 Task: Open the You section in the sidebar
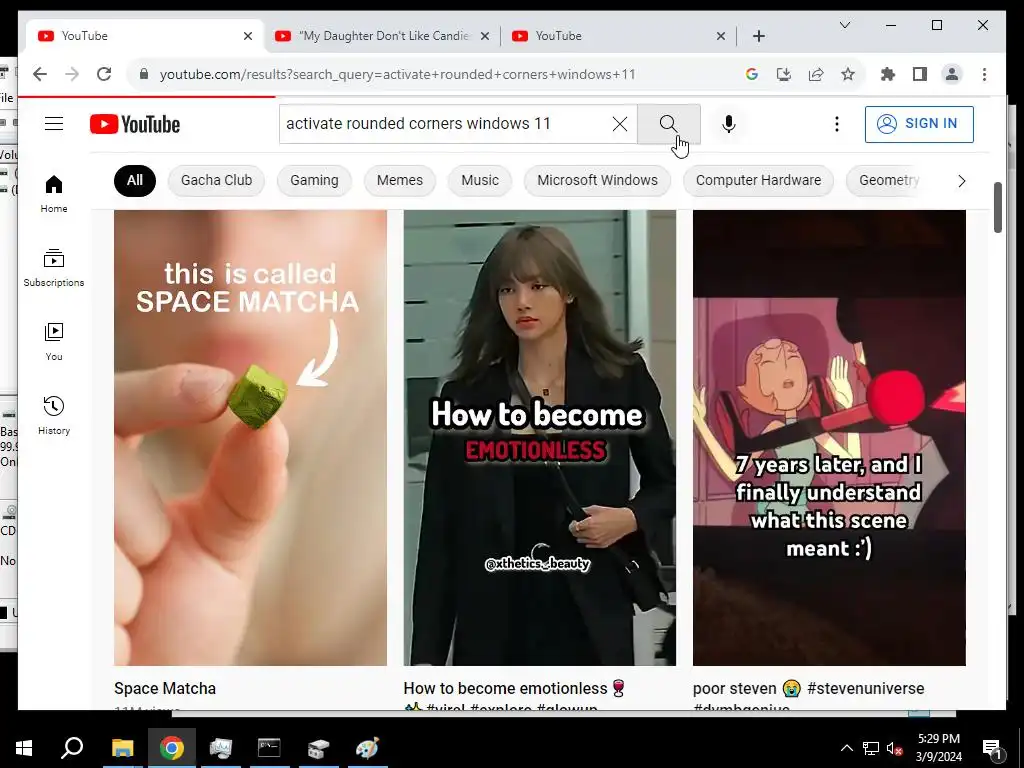pyautogui.click(x=54, y=342)
